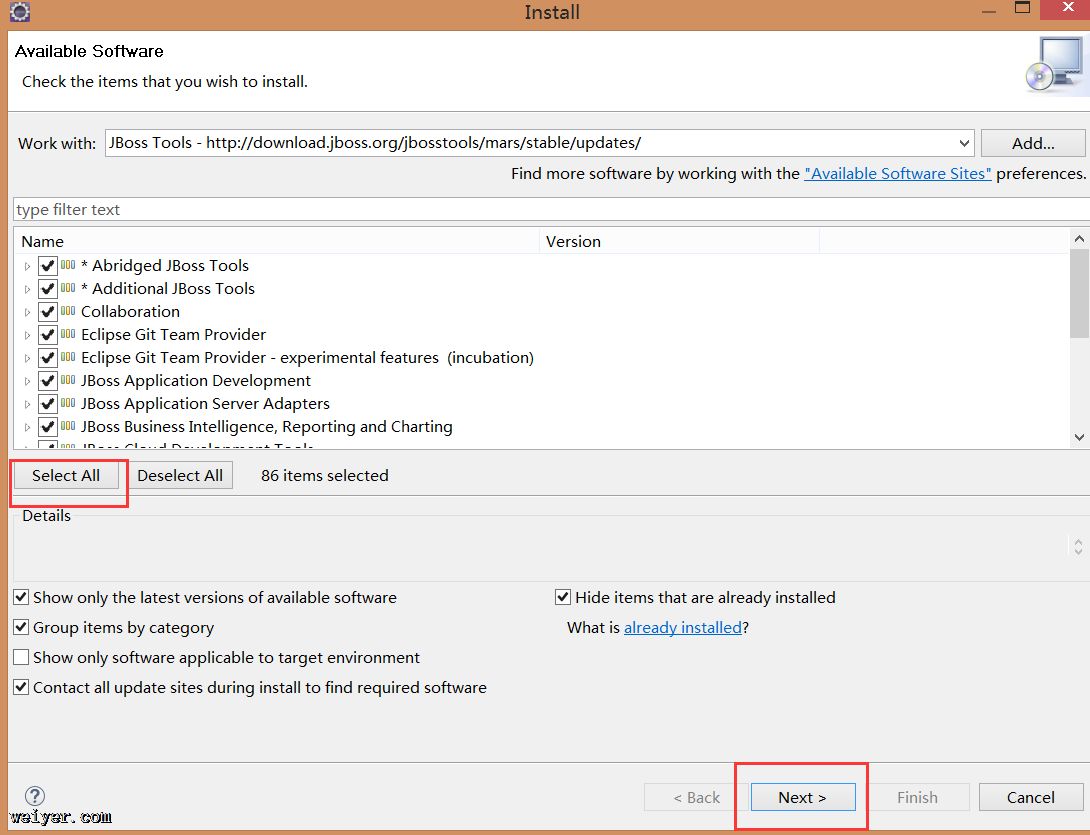
Task: Expand the JBoss Business Intelligence category
Action: (27, 427)
